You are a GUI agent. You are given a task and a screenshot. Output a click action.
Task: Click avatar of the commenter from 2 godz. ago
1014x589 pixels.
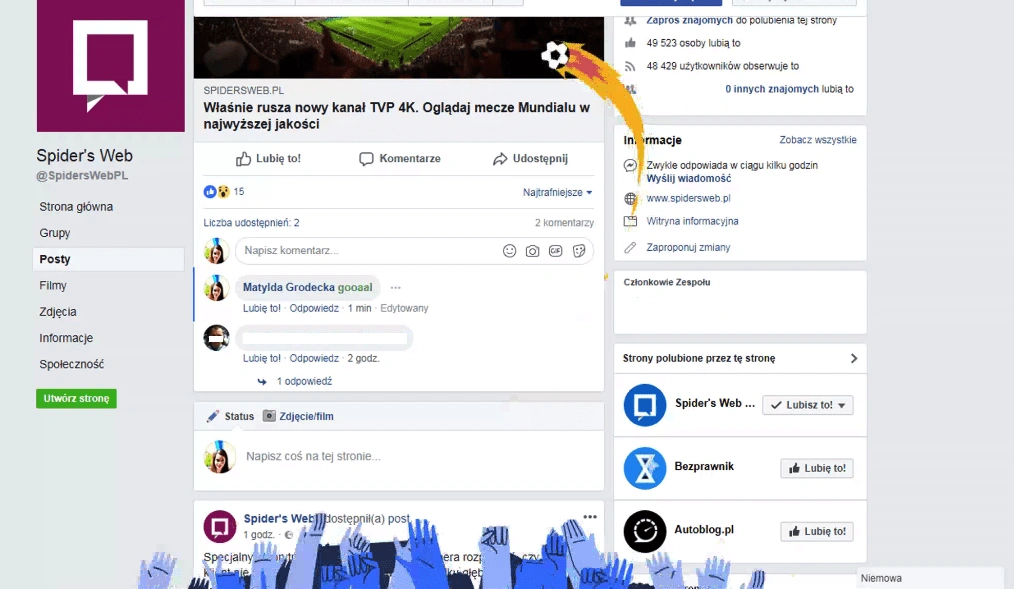click(x=216, y=337)
